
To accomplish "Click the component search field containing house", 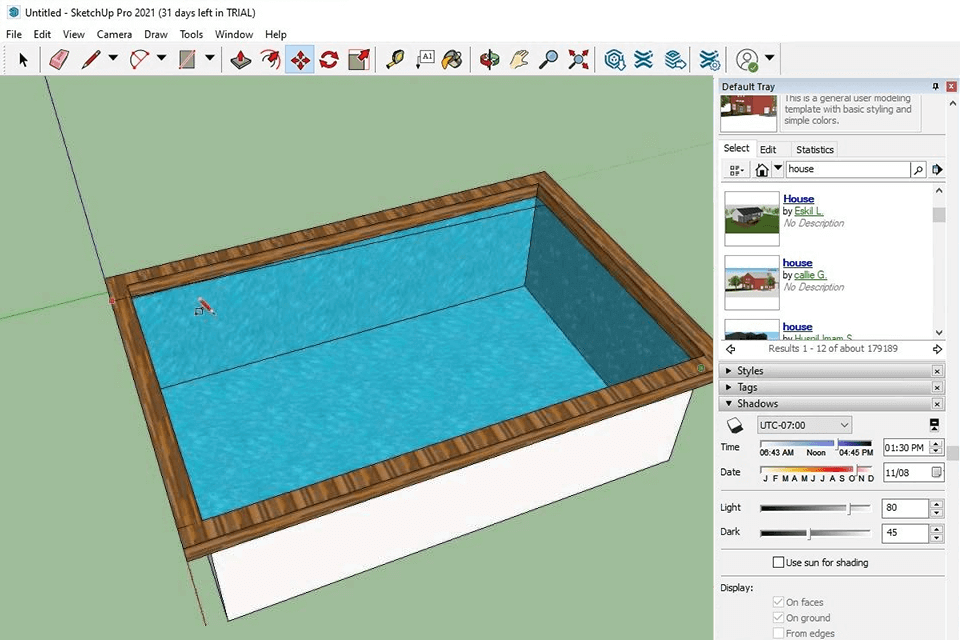I will [x=846, y=170].
